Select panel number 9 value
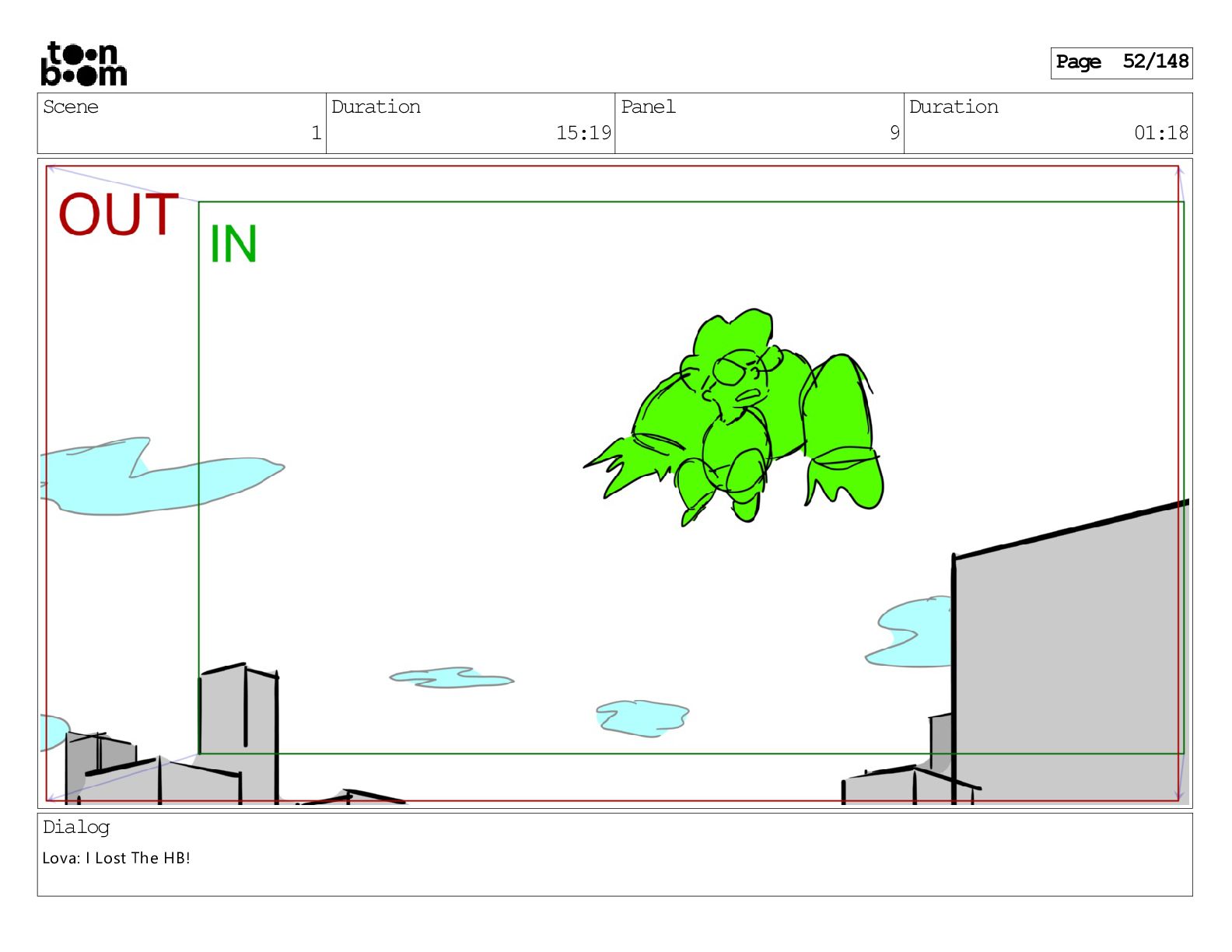This screenshot has width=1232, height=952. [x=894, y=133]
